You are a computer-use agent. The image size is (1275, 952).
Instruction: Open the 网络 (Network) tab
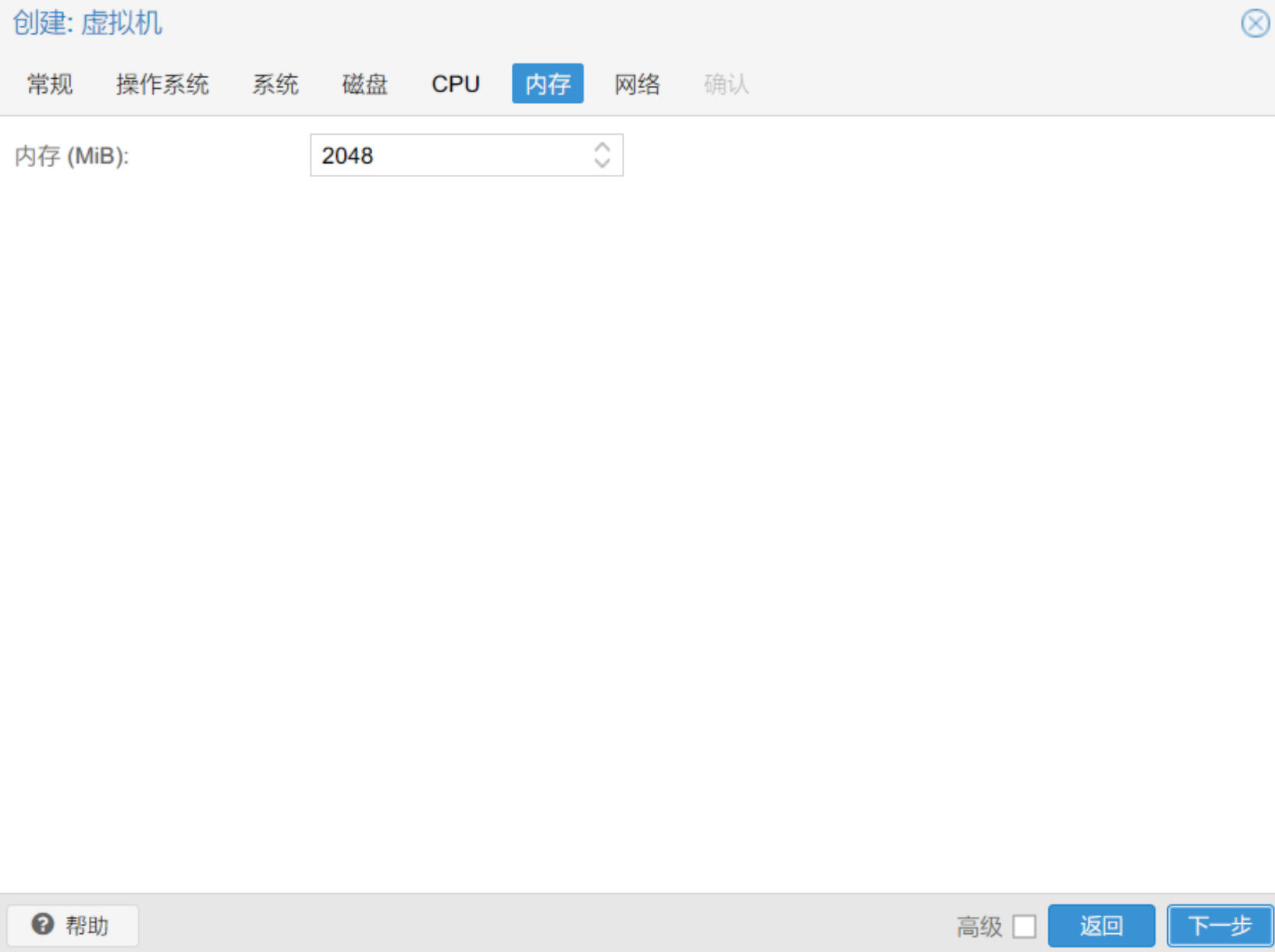[637, 83]
